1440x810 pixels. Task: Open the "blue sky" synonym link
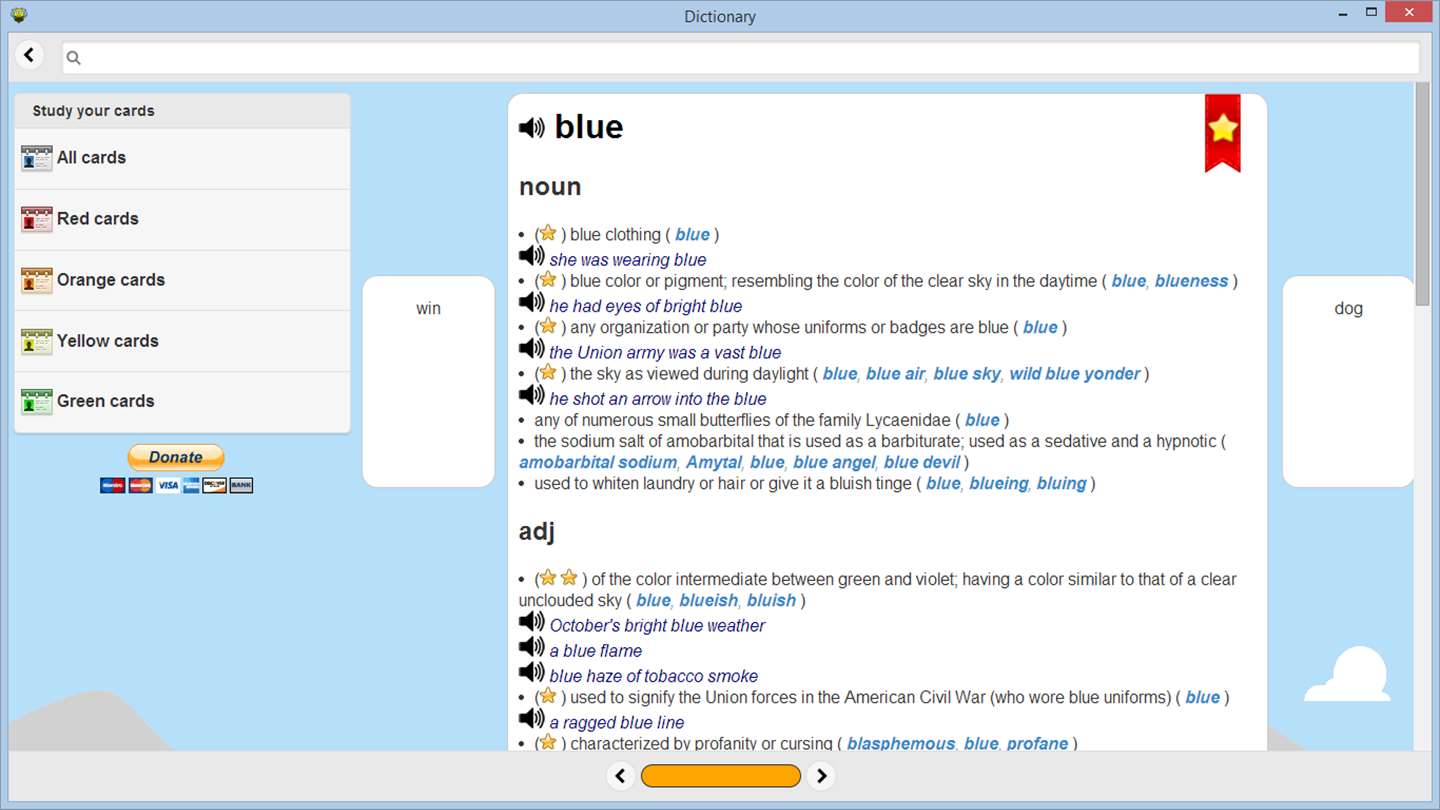[966, 374]
